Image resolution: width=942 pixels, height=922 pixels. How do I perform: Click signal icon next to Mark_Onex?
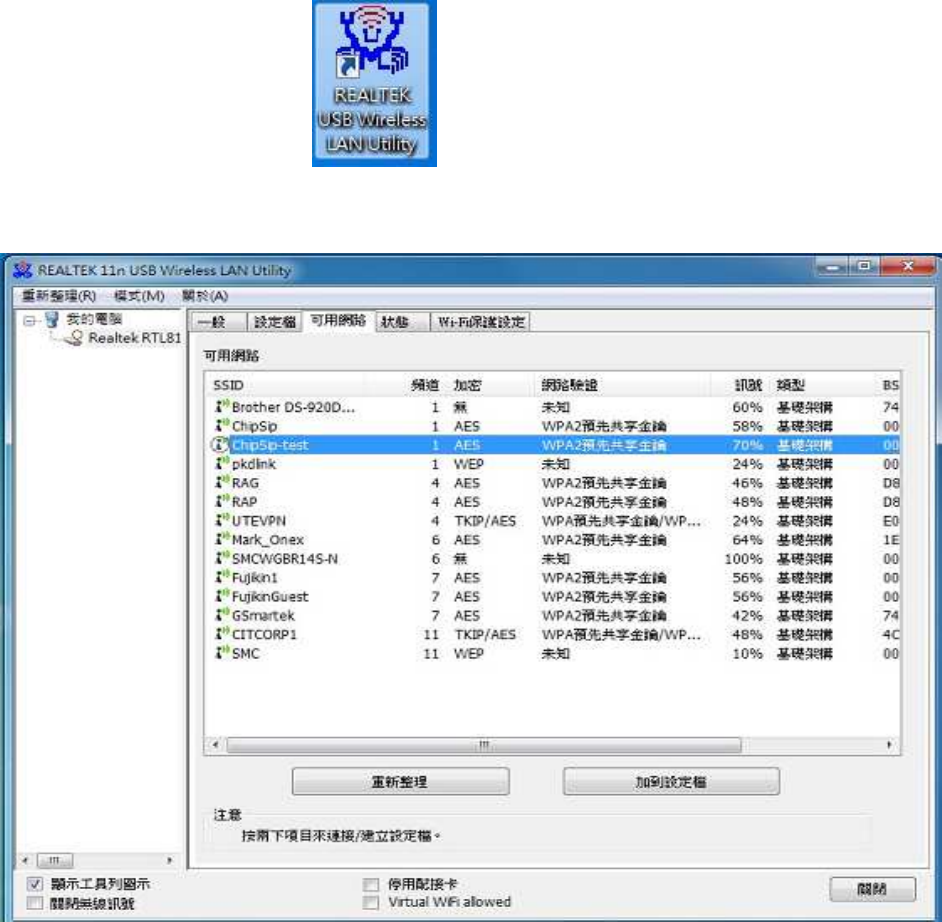222,539
